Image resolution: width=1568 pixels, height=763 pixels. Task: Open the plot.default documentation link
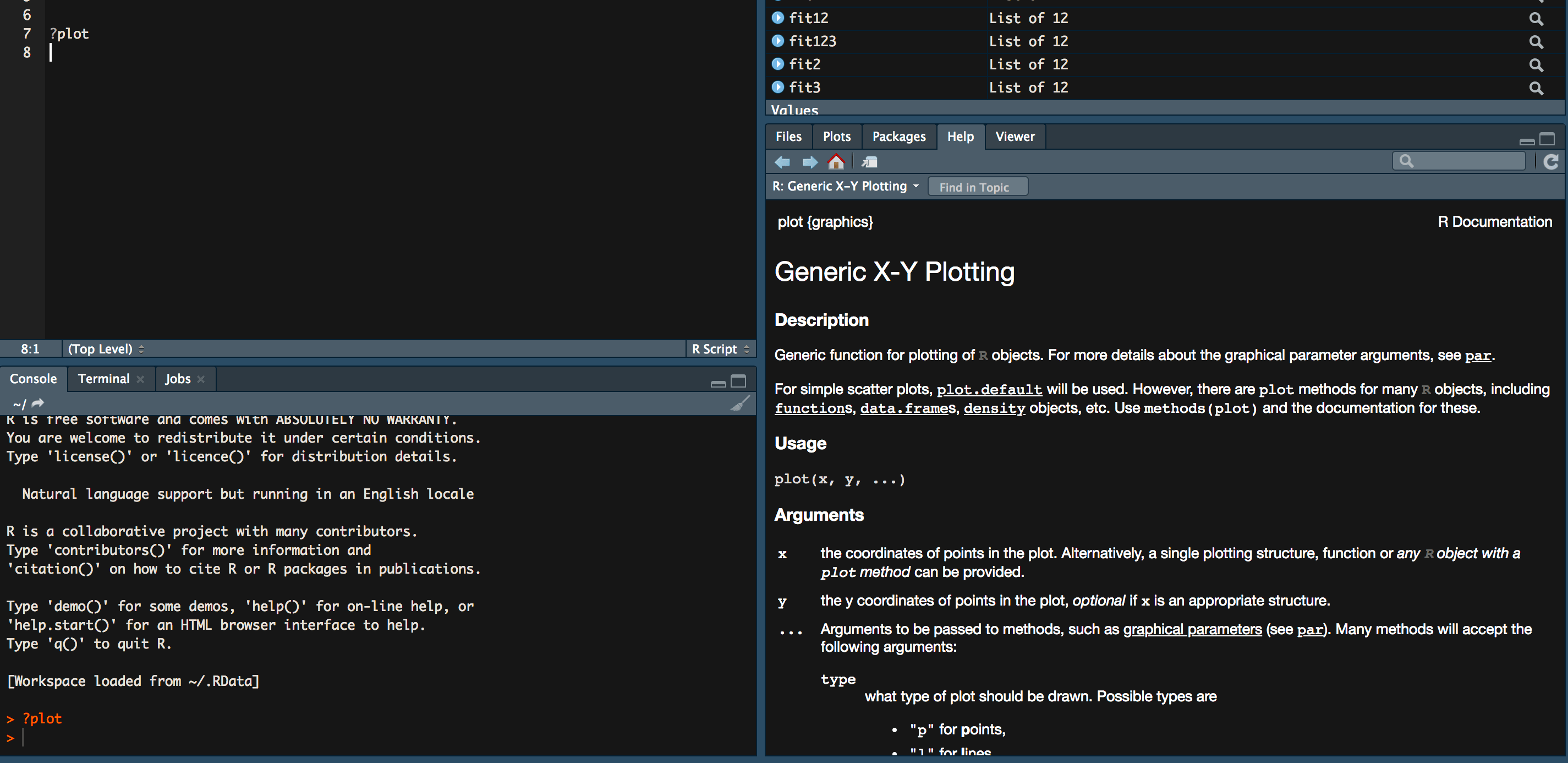tap(989, 390)
